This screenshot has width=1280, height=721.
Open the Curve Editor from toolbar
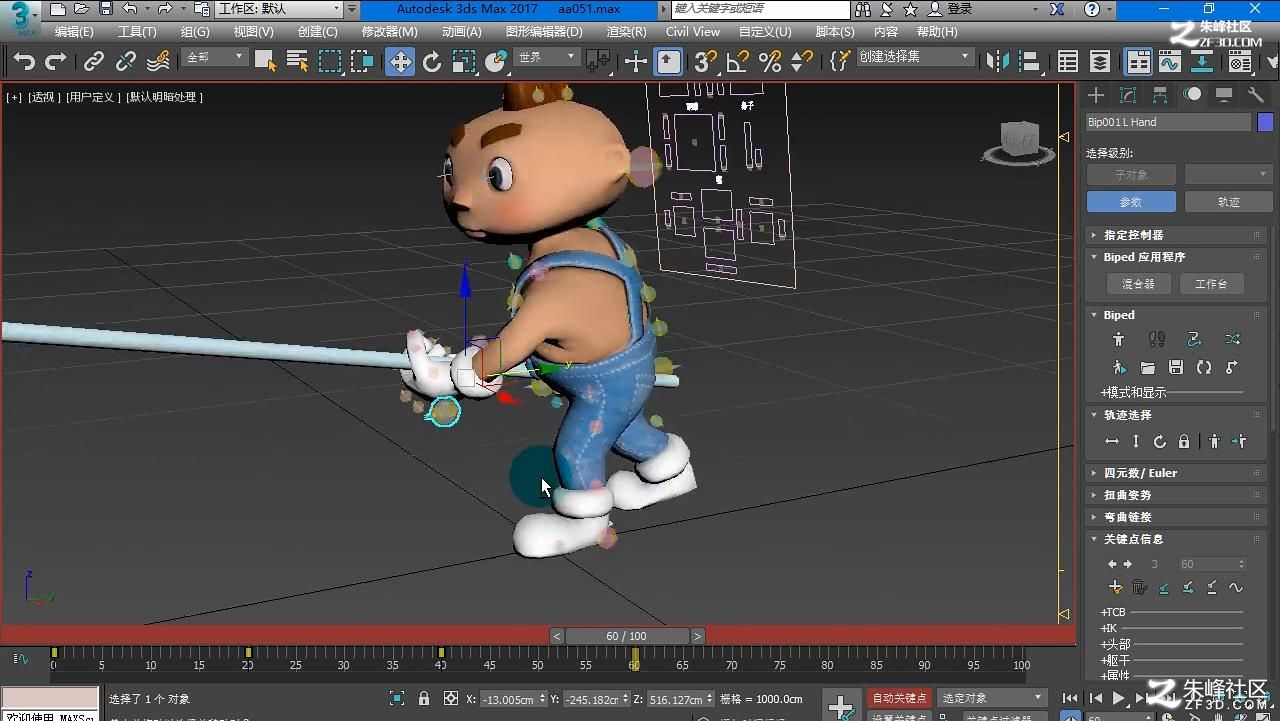pyautogui.click(x=1170, y=62)
